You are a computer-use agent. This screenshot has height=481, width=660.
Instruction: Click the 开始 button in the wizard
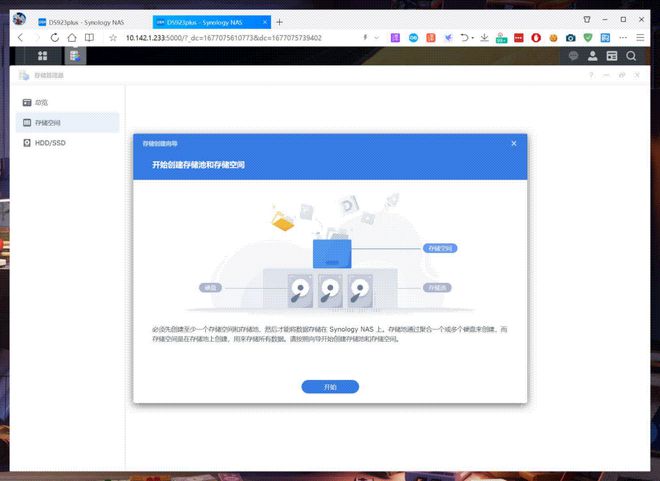(330, 386)
